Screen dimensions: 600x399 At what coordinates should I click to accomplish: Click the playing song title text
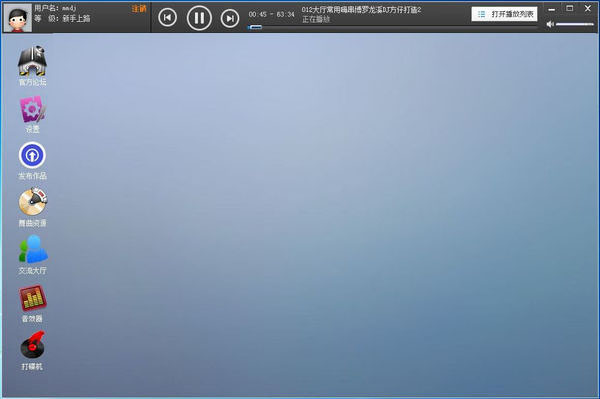tap(361, 10)
